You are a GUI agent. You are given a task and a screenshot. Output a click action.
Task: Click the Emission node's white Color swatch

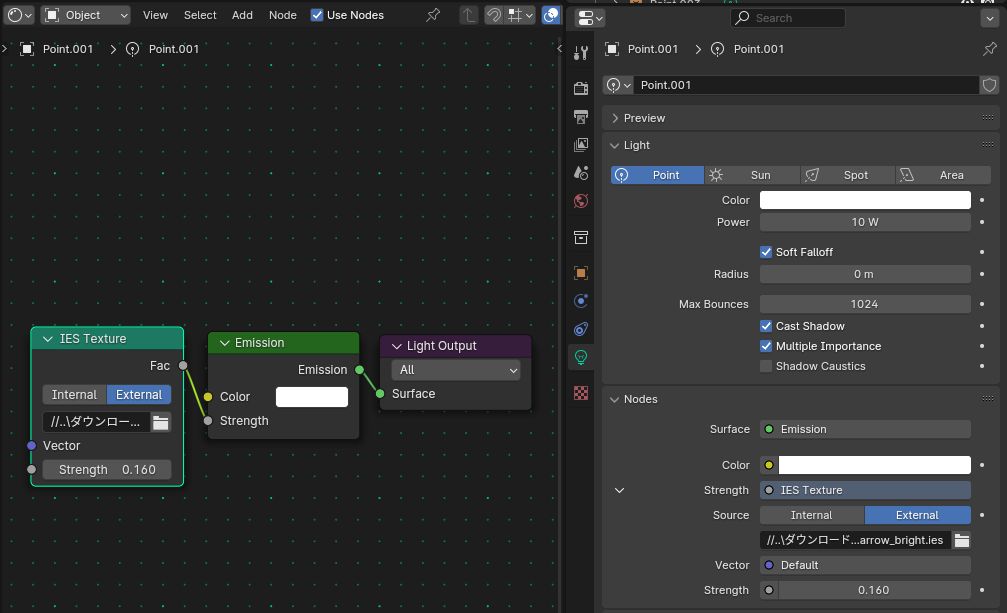(311, 397)
